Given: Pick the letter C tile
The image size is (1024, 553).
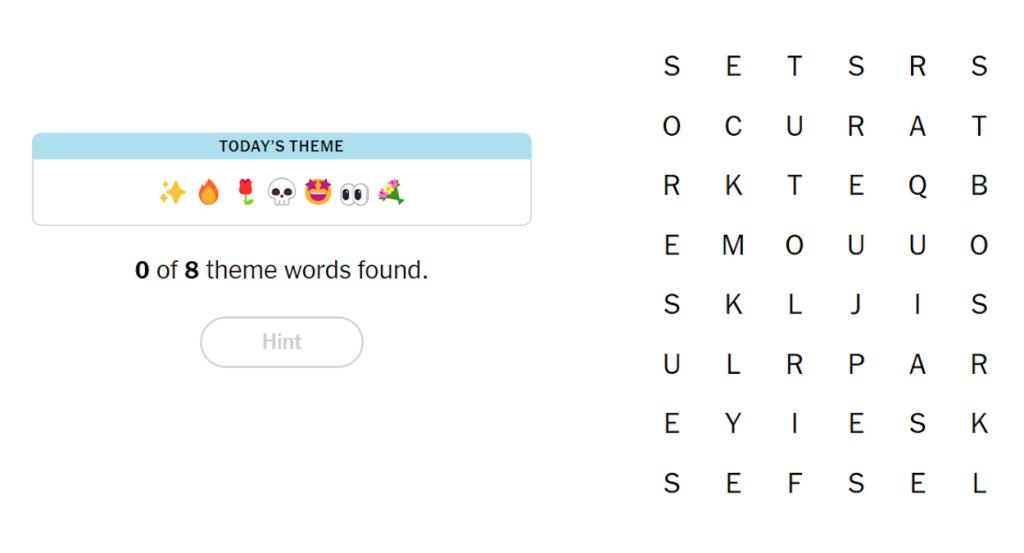Looking at the screenshot, I should point(733,126).
